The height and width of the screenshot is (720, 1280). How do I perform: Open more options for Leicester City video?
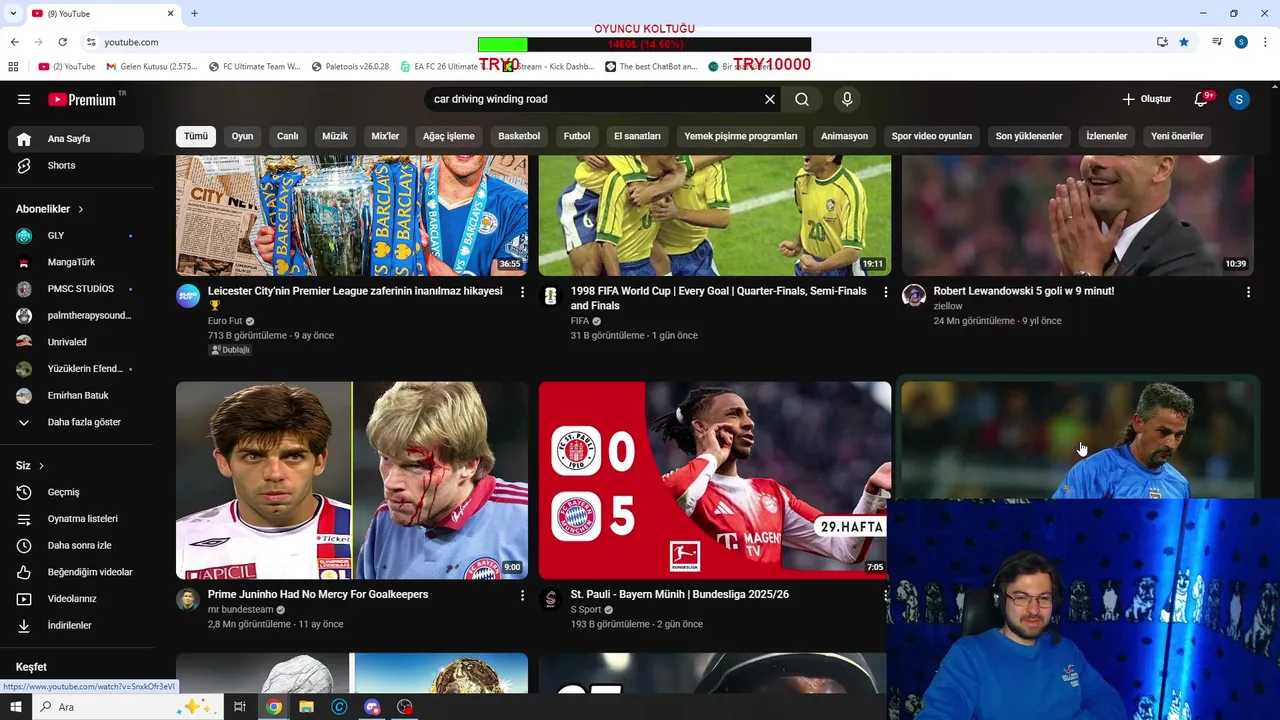pyautogui.click(x=522, y=292)
